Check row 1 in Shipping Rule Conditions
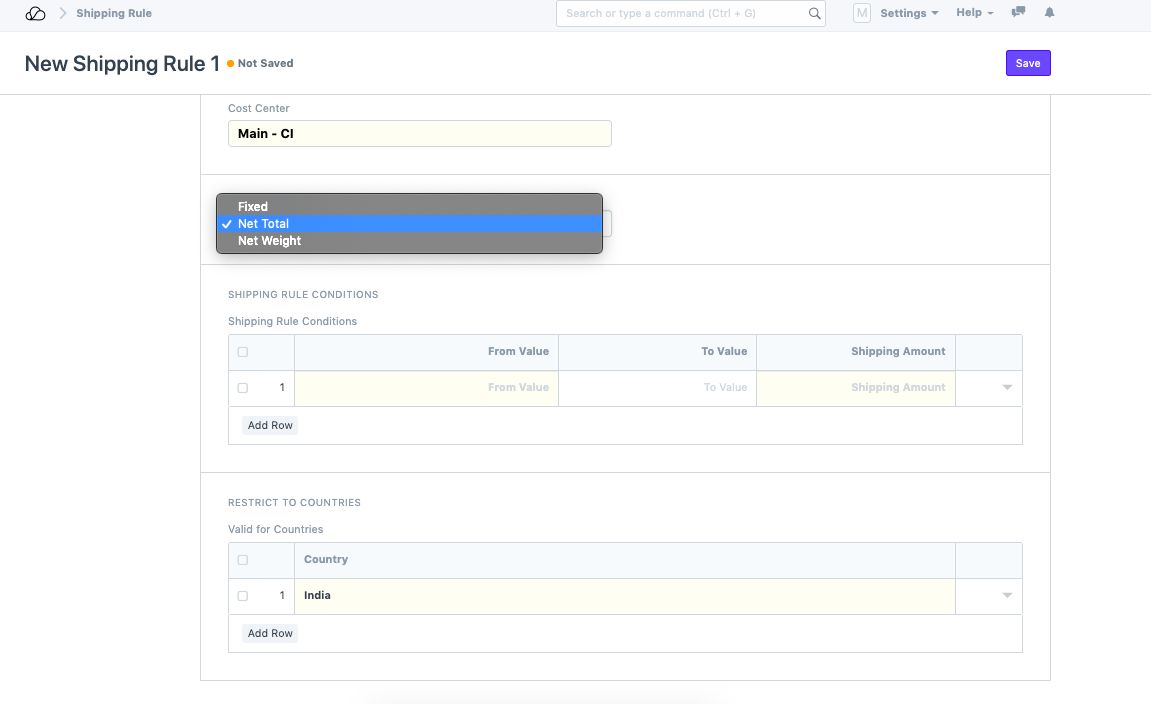The width and height of the screenshot is (1151, 704). (243, 388)
